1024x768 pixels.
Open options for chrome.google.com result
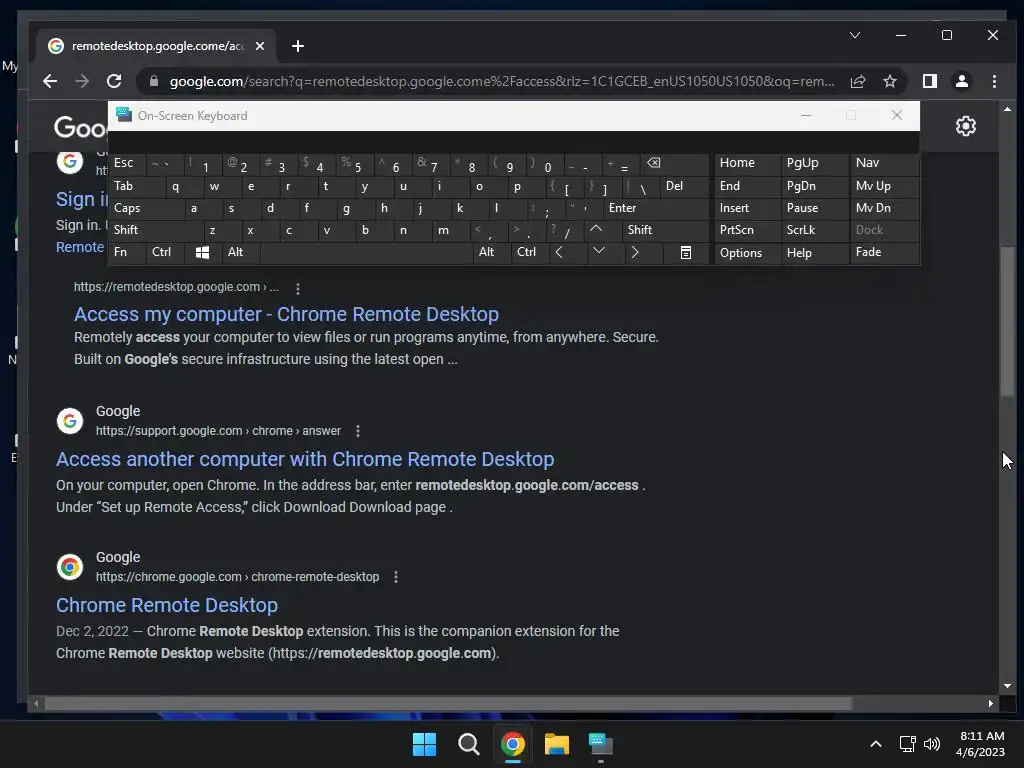pos(396,577)
